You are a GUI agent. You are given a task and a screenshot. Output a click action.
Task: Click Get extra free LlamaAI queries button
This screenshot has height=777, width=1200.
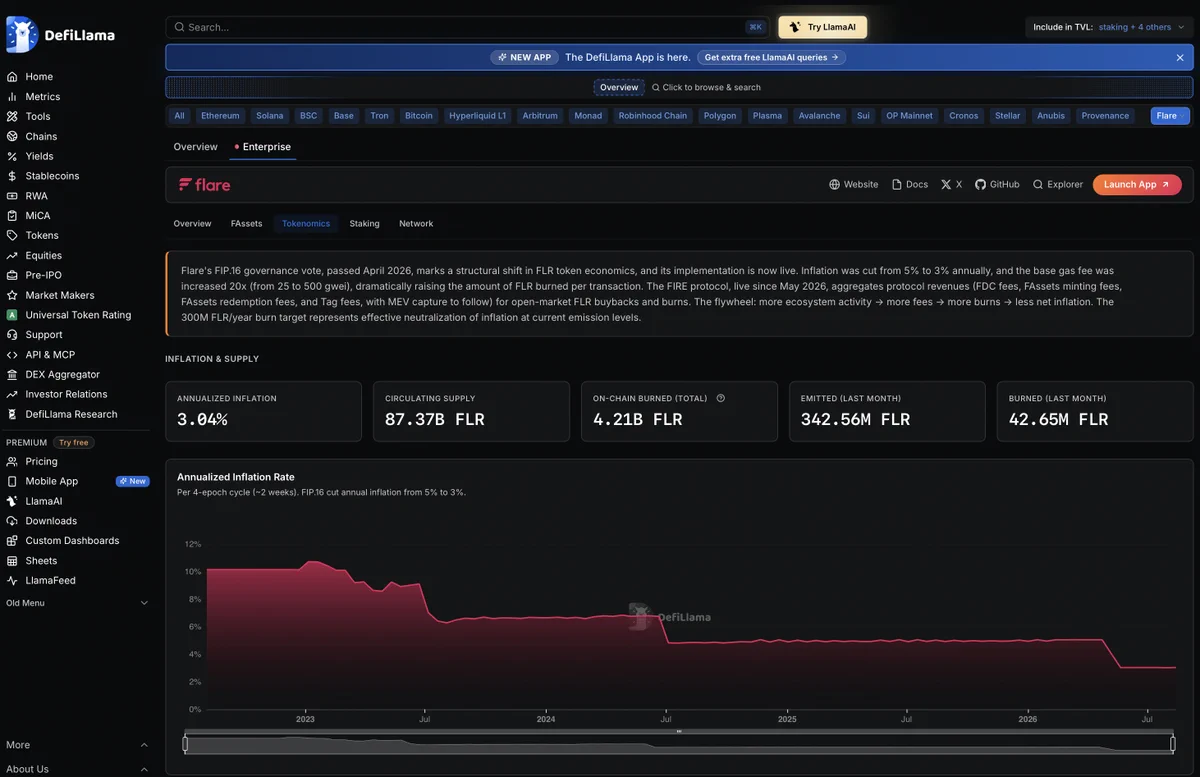[x=771, y=58]
